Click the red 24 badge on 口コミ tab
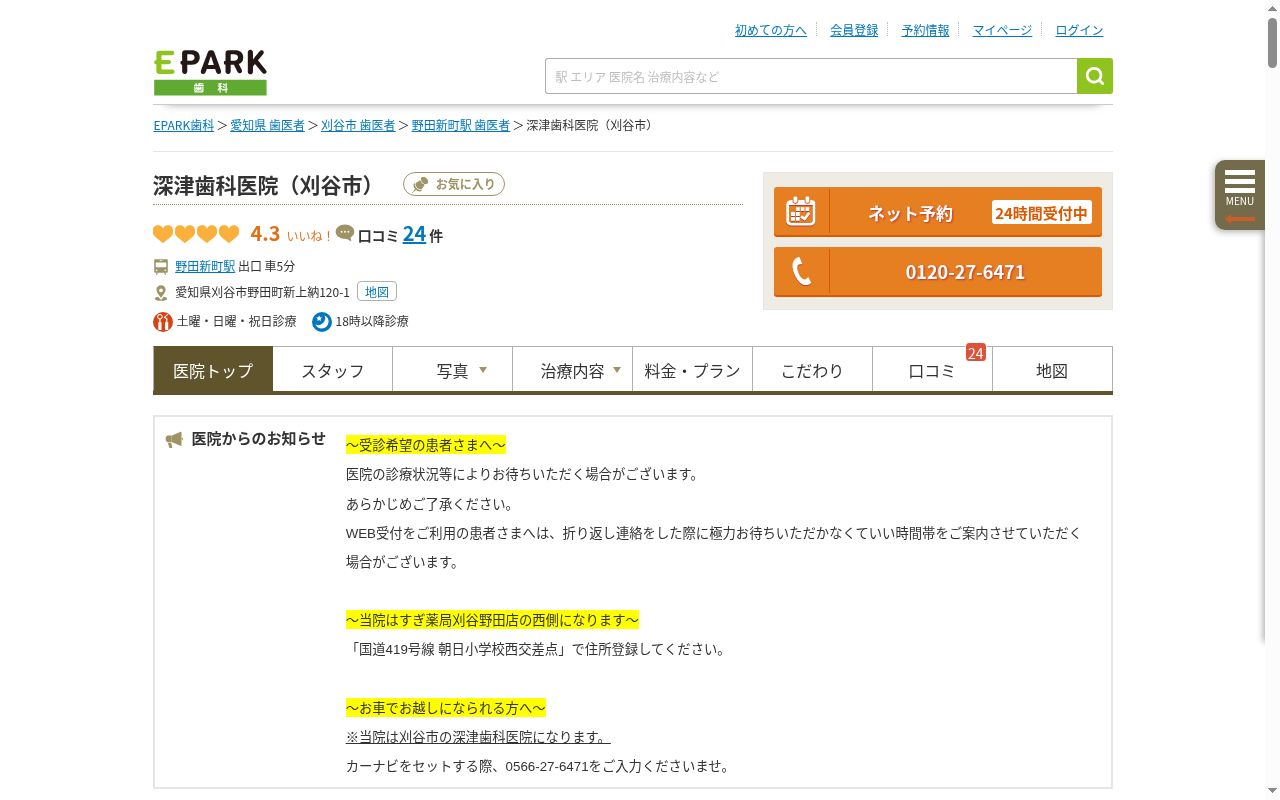 coord(976,352)
